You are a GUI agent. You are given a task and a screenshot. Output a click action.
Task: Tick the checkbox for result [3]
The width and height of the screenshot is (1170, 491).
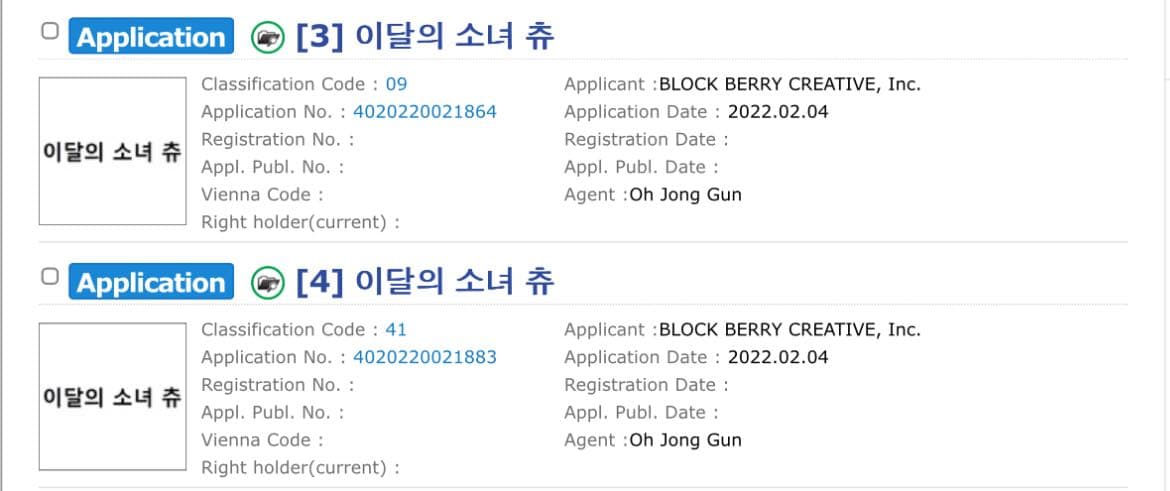50,32
